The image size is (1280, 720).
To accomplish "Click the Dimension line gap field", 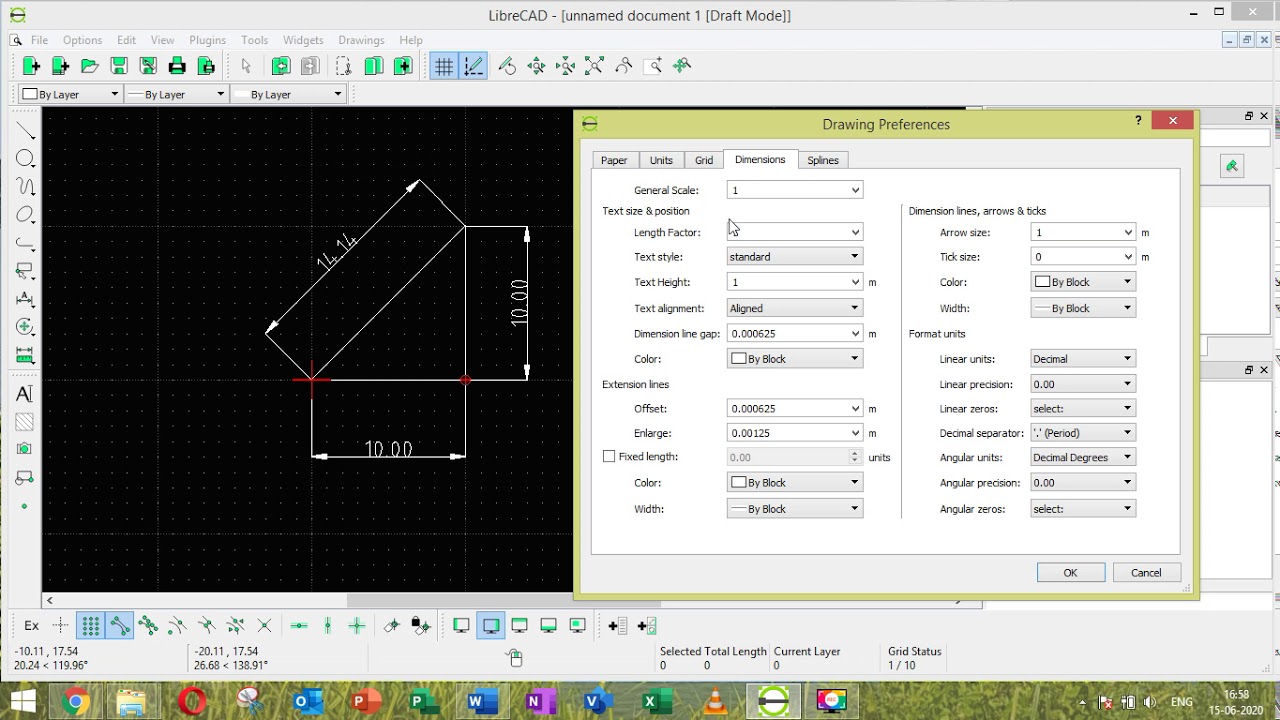I will (x=795, y=334).
